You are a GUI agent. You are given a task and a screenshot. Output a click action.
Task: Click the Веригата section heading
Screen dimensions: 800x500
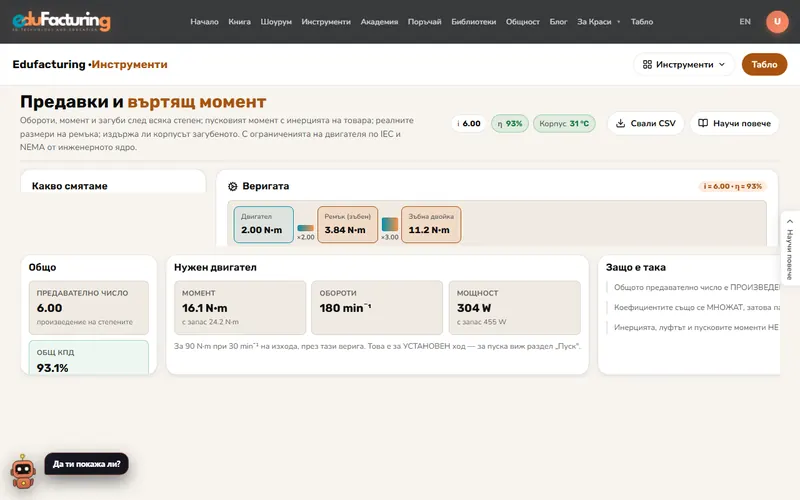tap(266, 186)
